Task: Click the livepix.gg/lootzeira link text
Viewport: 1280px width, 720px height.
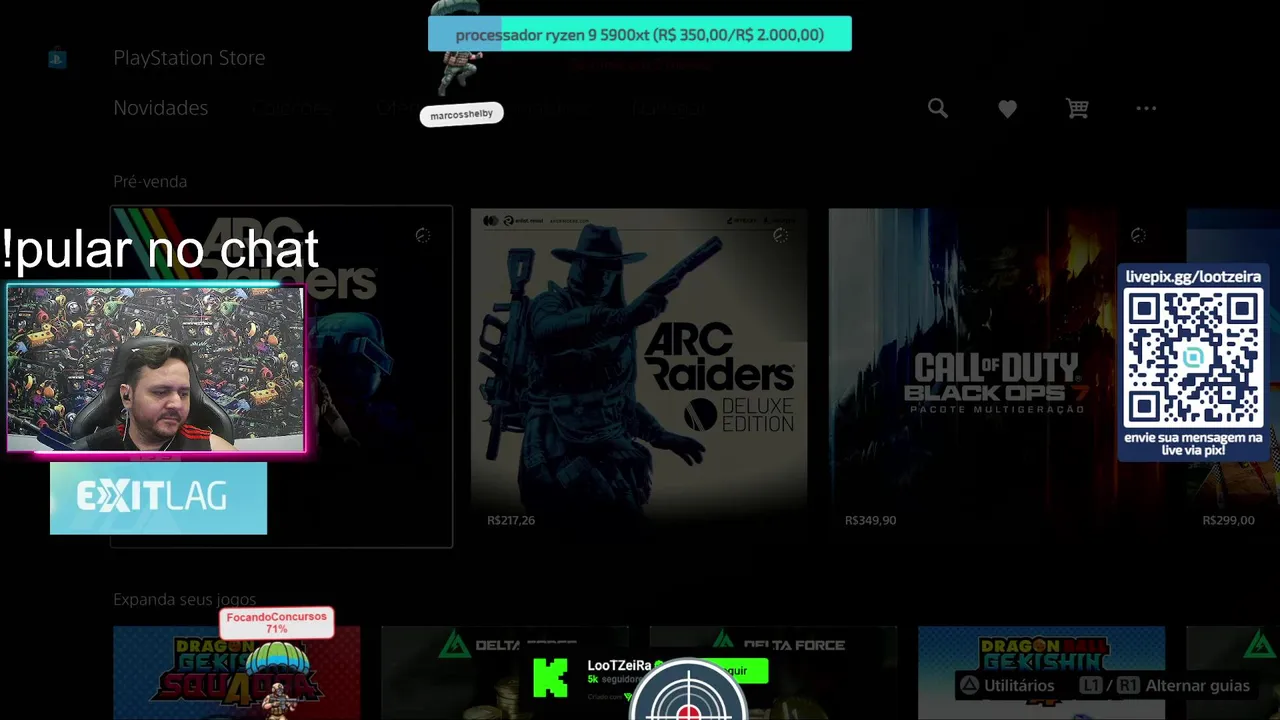Action: [x=1193, y=277]
